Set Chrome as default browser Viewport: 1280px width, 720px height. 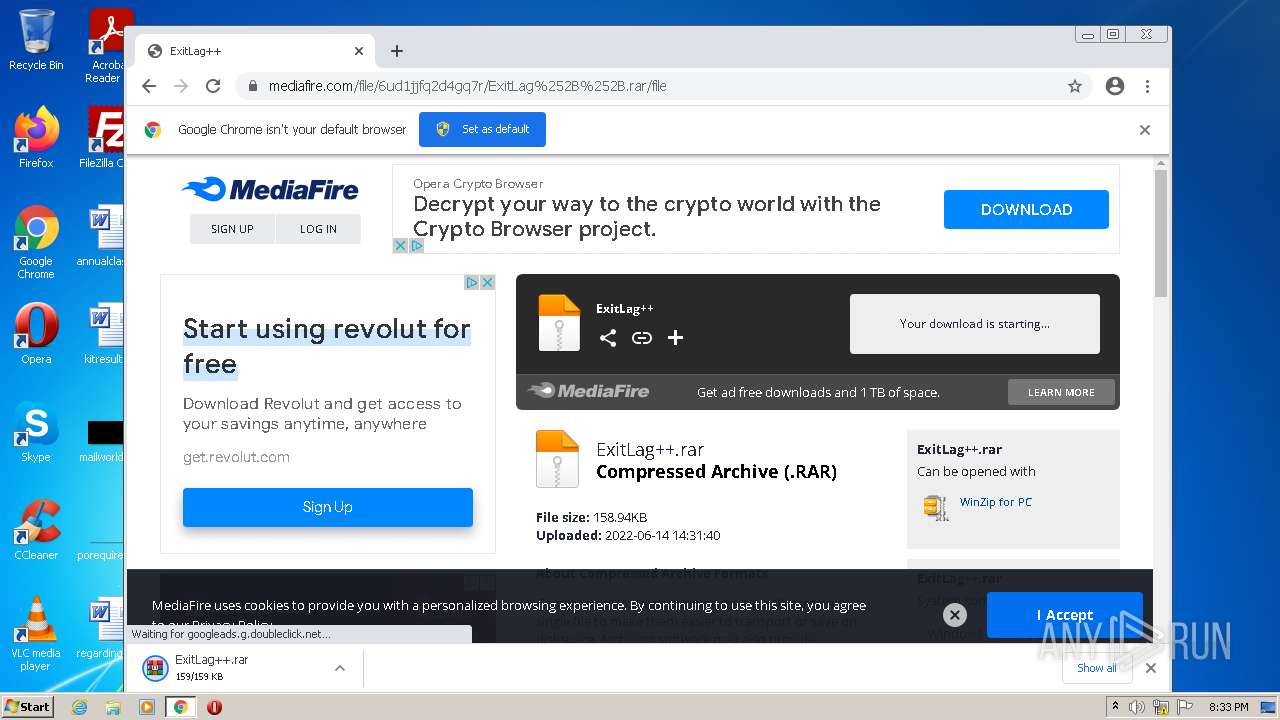coord(482,129)
